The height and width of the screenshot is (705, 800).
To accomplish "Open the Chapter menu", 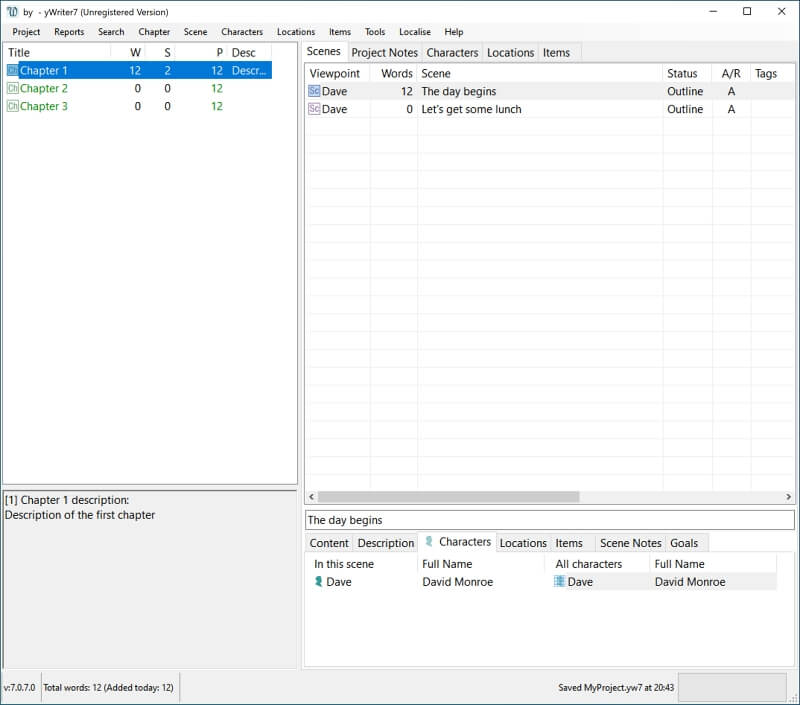I will pyautogui.click(x=154, y=32).
